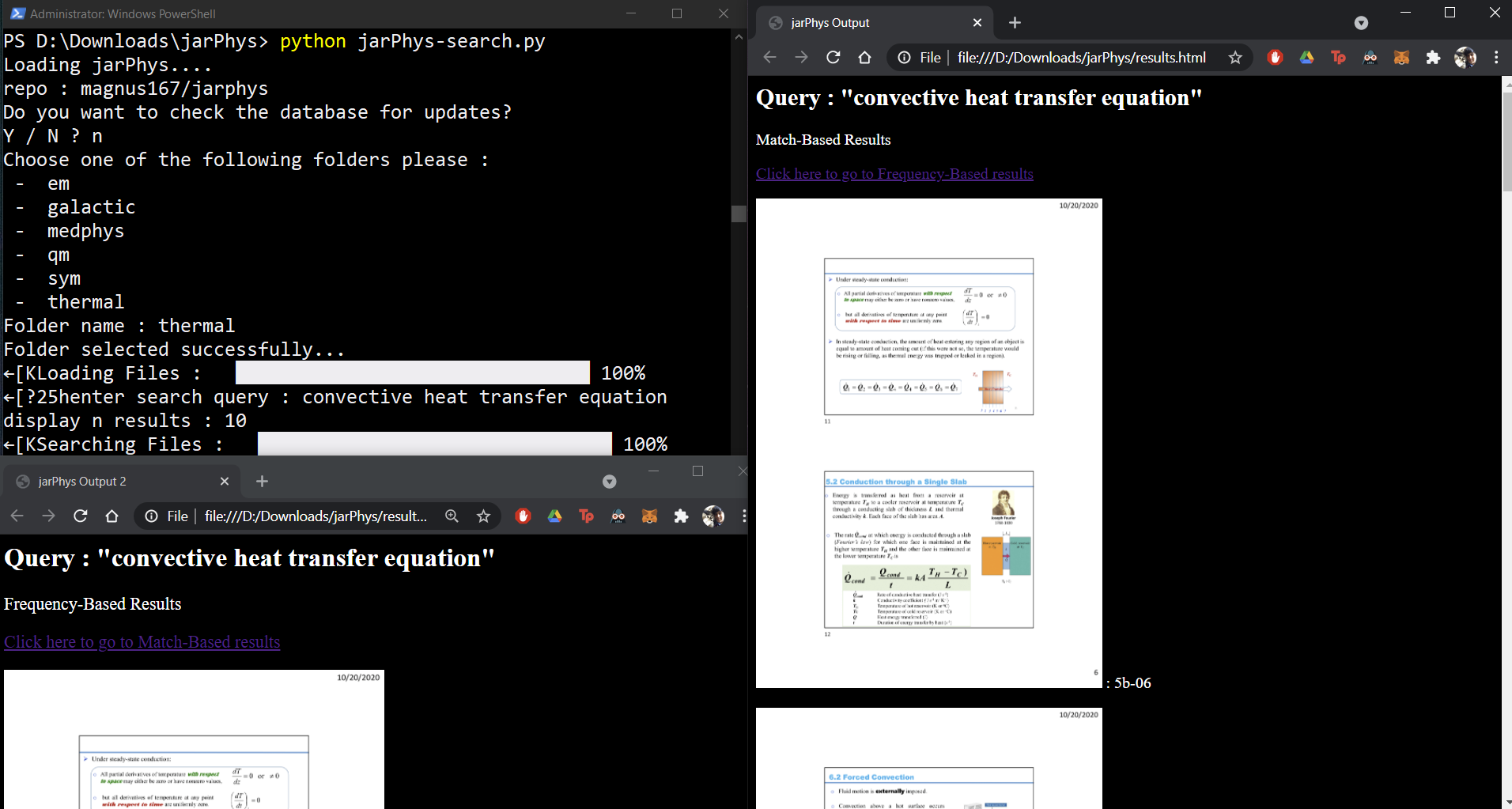Click the browser Home button
This screenshot has width=1512, height=809.
click(x=864, y=57)
